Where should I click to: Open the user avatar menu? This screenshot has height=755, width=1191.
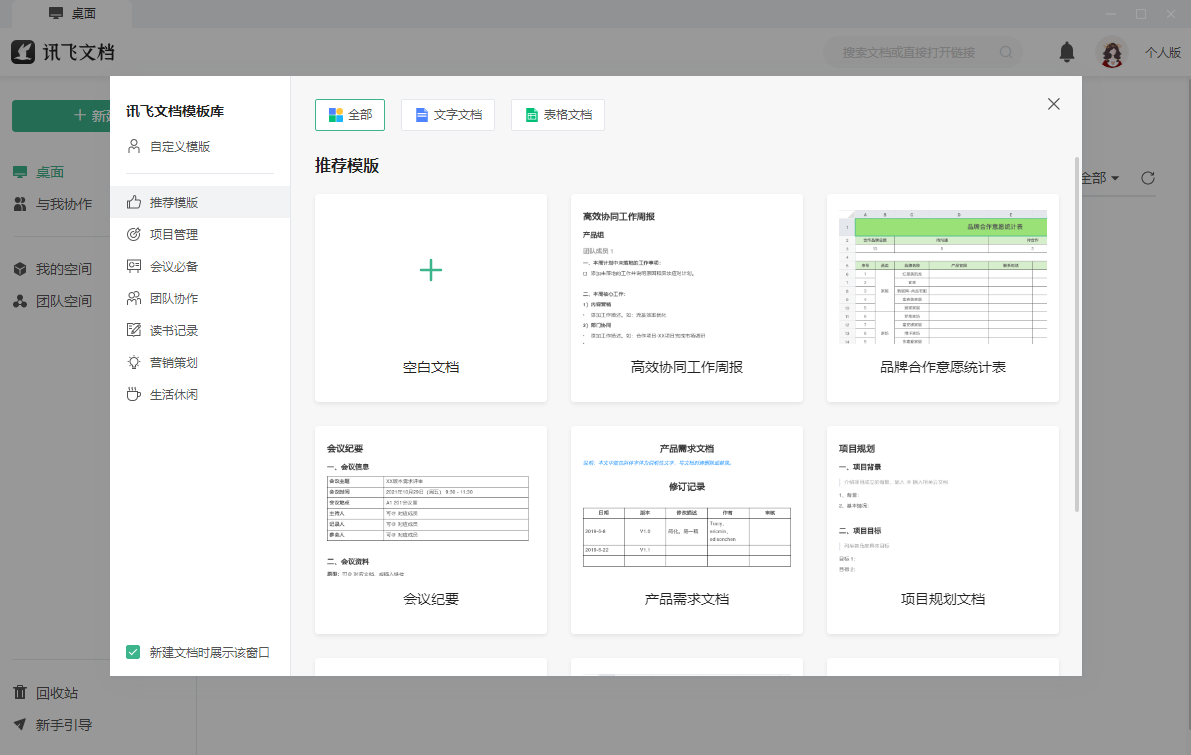pyautogui.click(x=1112, y=52)
